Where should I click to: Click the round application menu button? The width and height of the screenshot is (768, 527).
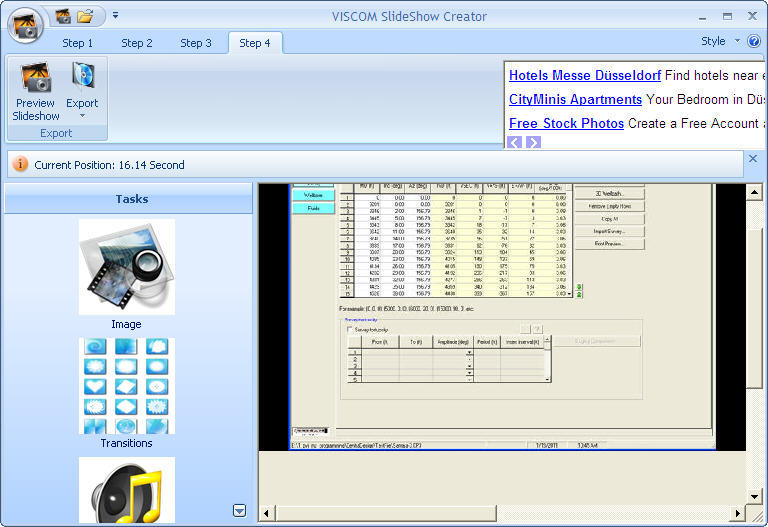[25, 25]
